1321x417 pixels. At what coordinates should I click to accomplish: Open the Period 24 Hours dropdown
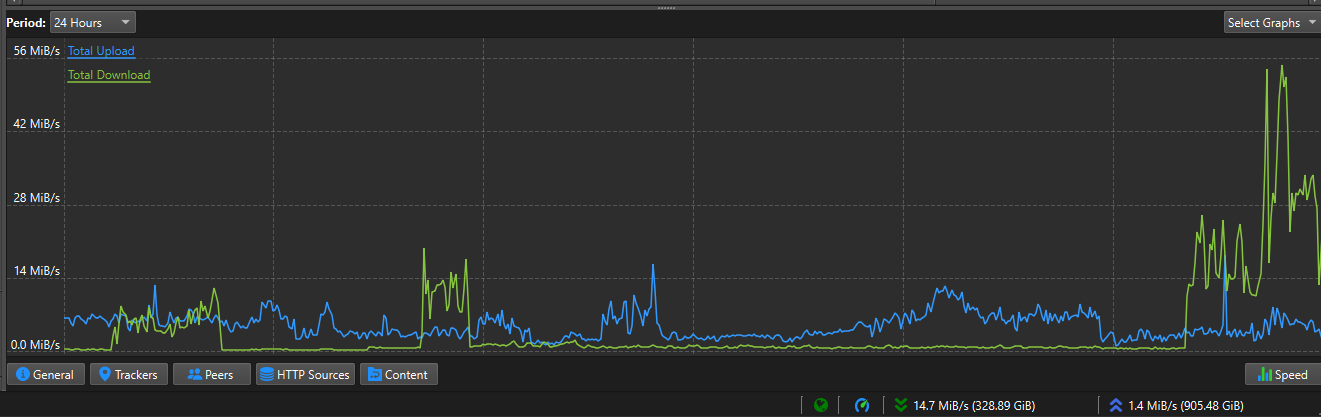click(92, 22)
